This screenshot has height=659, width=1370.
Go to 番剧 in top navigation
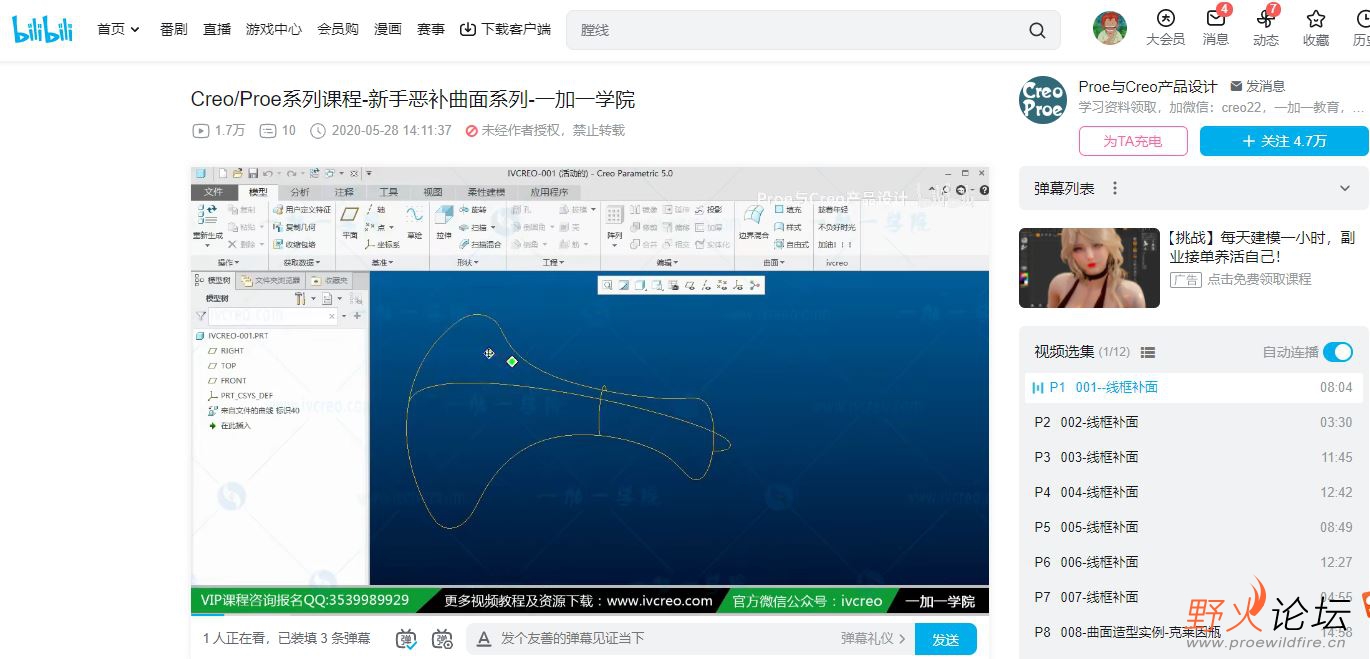tap(173, 29)
